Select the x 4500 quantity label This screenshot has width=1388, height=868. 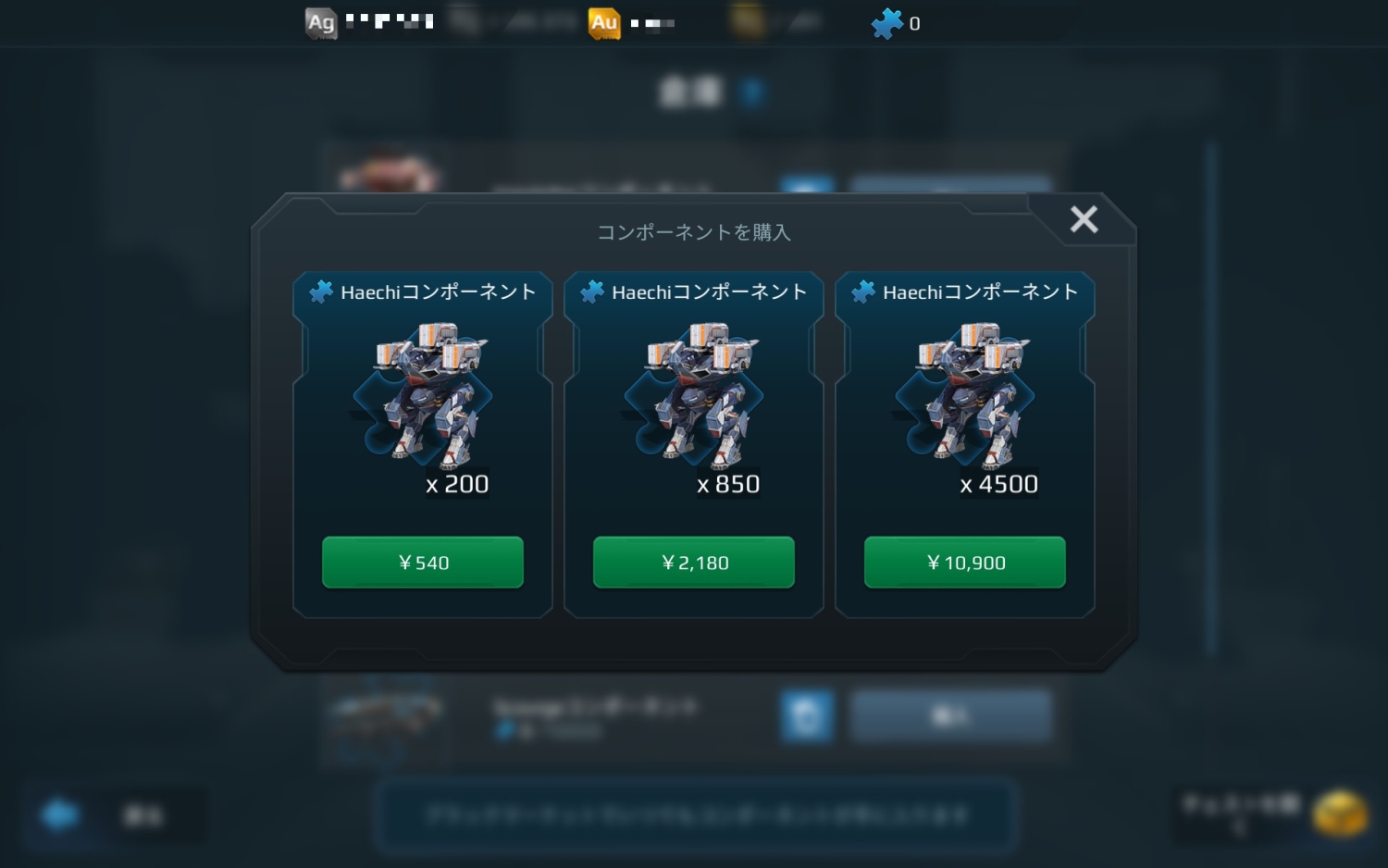point(999,484)
